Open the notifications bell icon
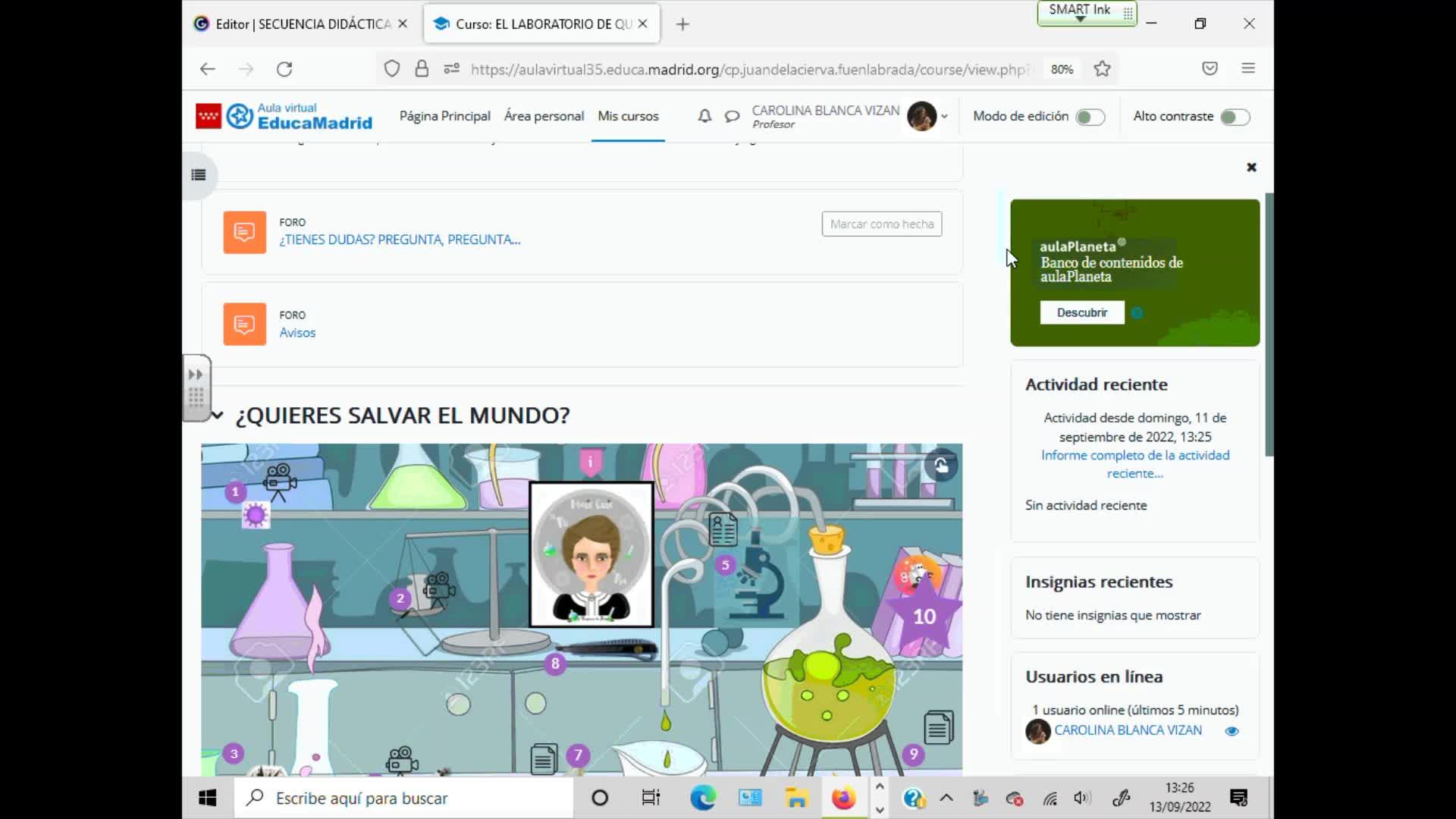Screen dimensions: 1456x819 click(704, 116)
